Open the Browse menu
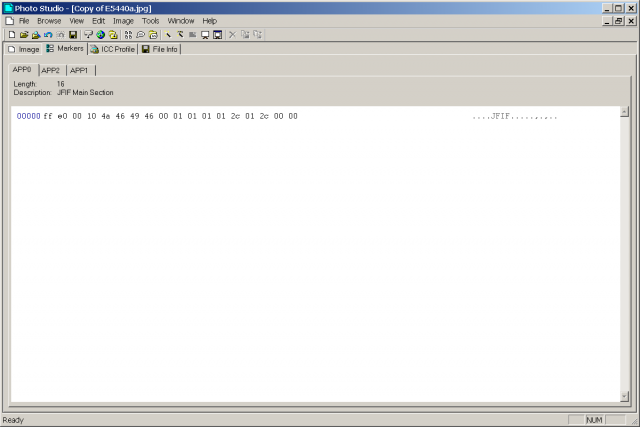640x427 pixels. [x=49, y=21]
